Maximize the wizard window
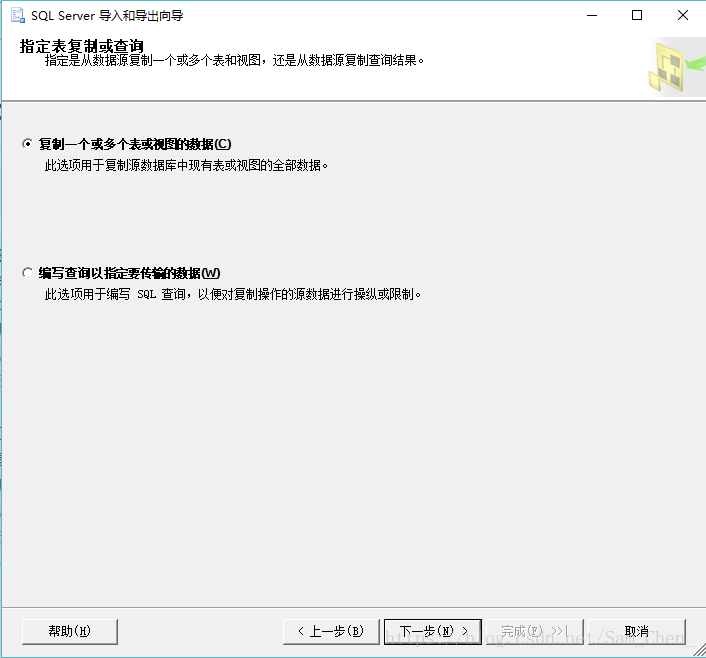Screen dimensions: 706x658 pos(637,15)
